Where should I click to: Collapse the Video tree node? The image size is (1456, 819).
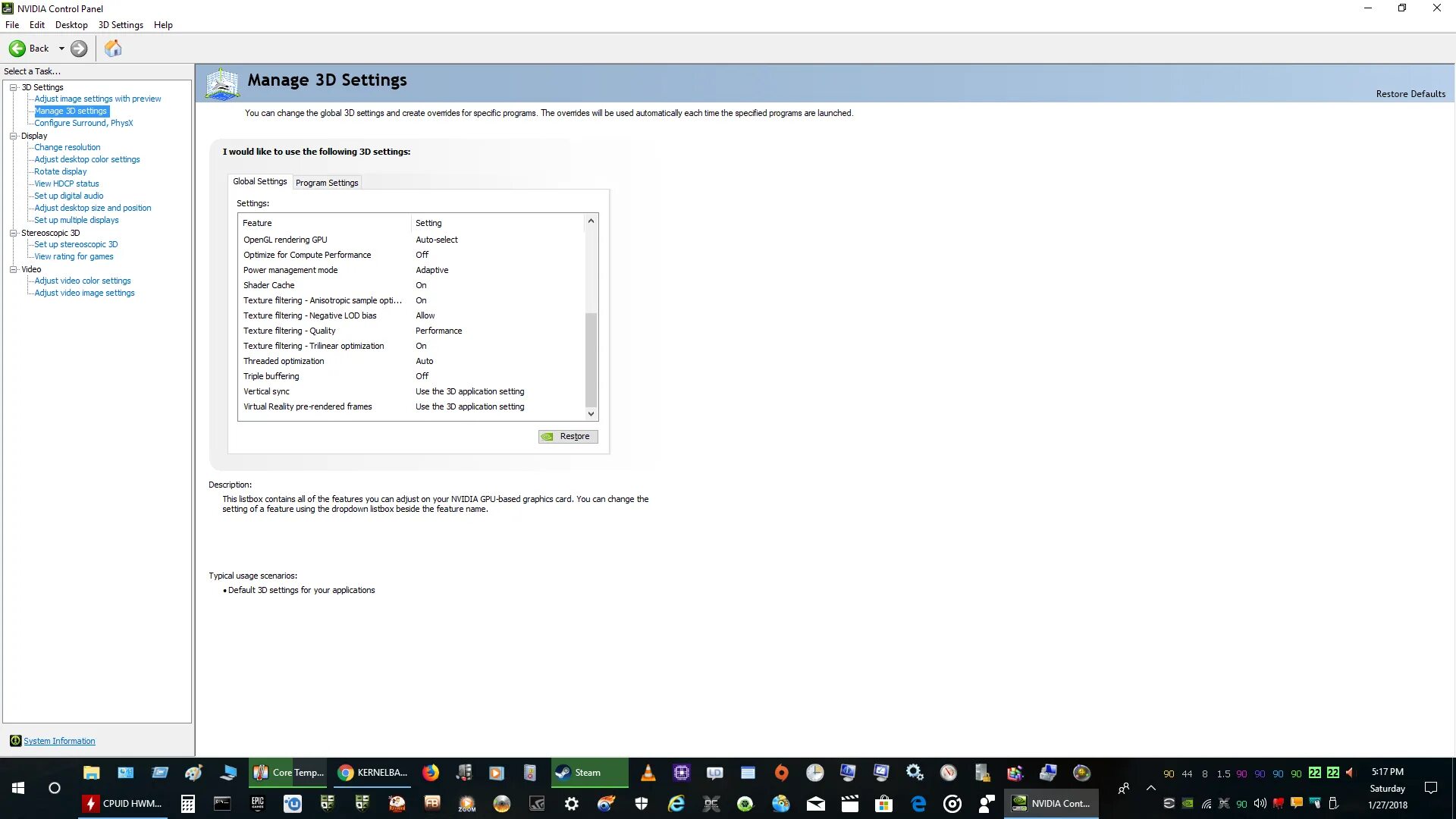pos(14,269)
